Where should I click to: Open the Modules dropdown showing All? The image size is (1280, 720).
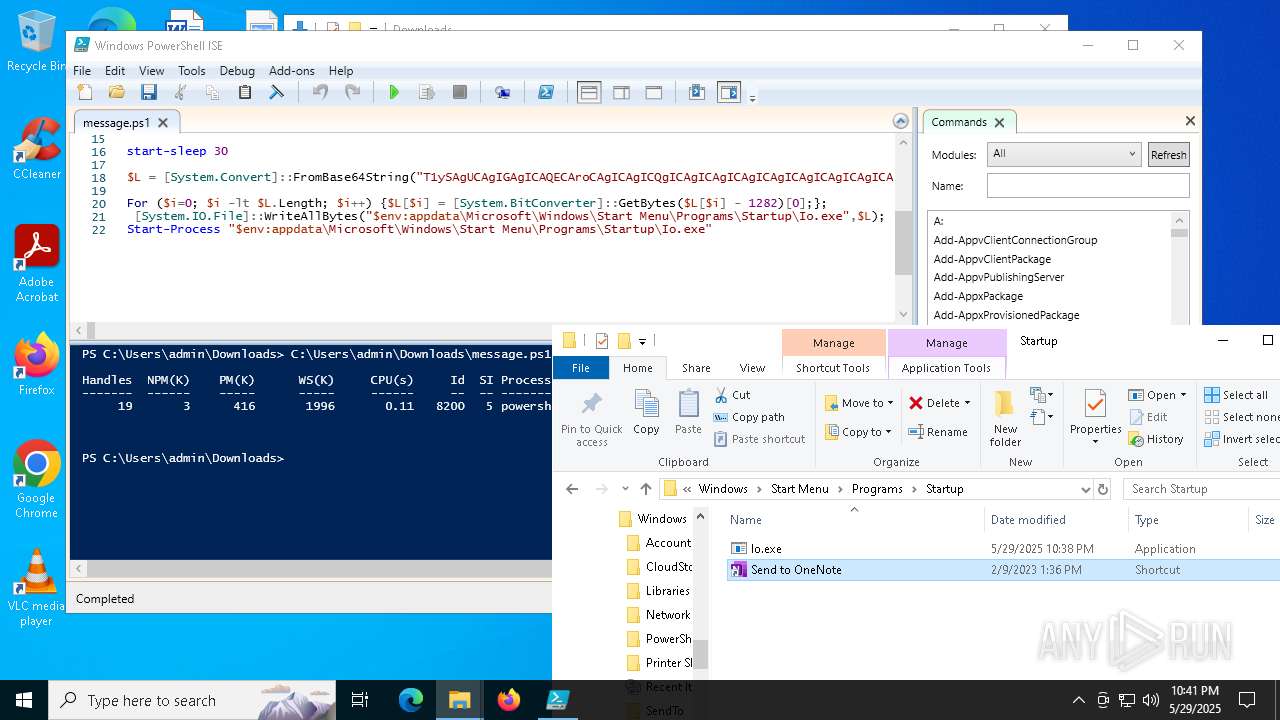coord(1063,154)
